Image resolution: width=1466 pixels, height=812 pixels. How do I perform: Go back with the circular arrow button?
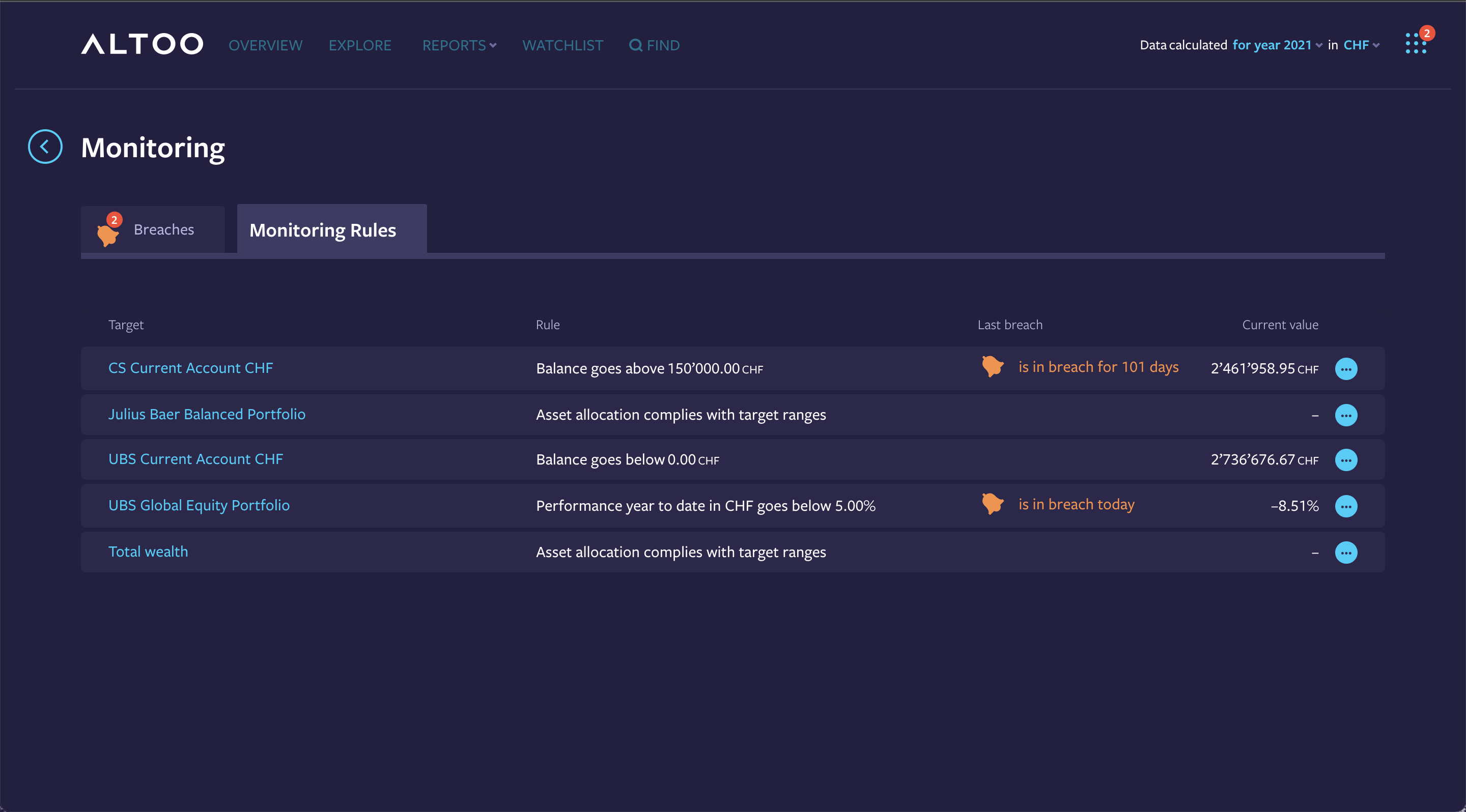click(x=45, y=147)
